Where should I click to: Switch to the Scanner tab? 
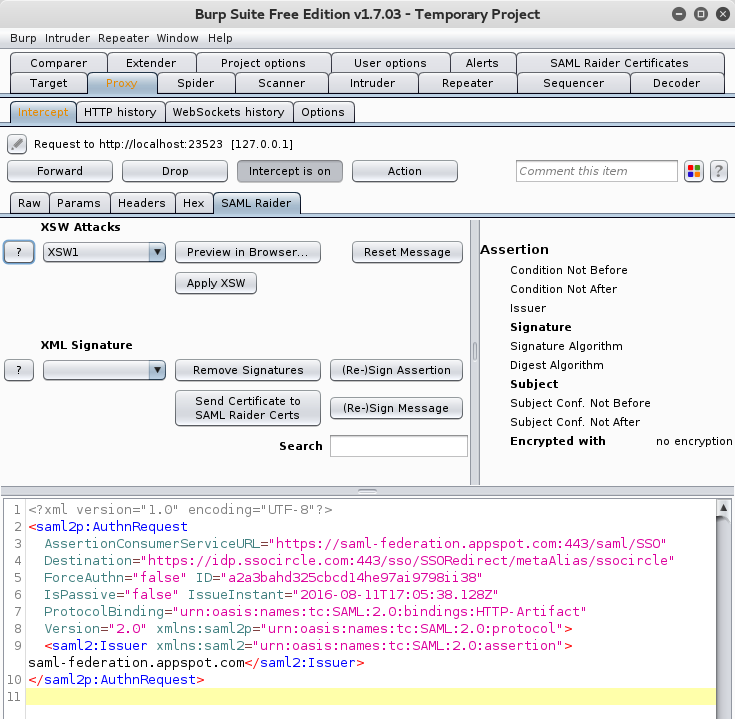point(281,83)
